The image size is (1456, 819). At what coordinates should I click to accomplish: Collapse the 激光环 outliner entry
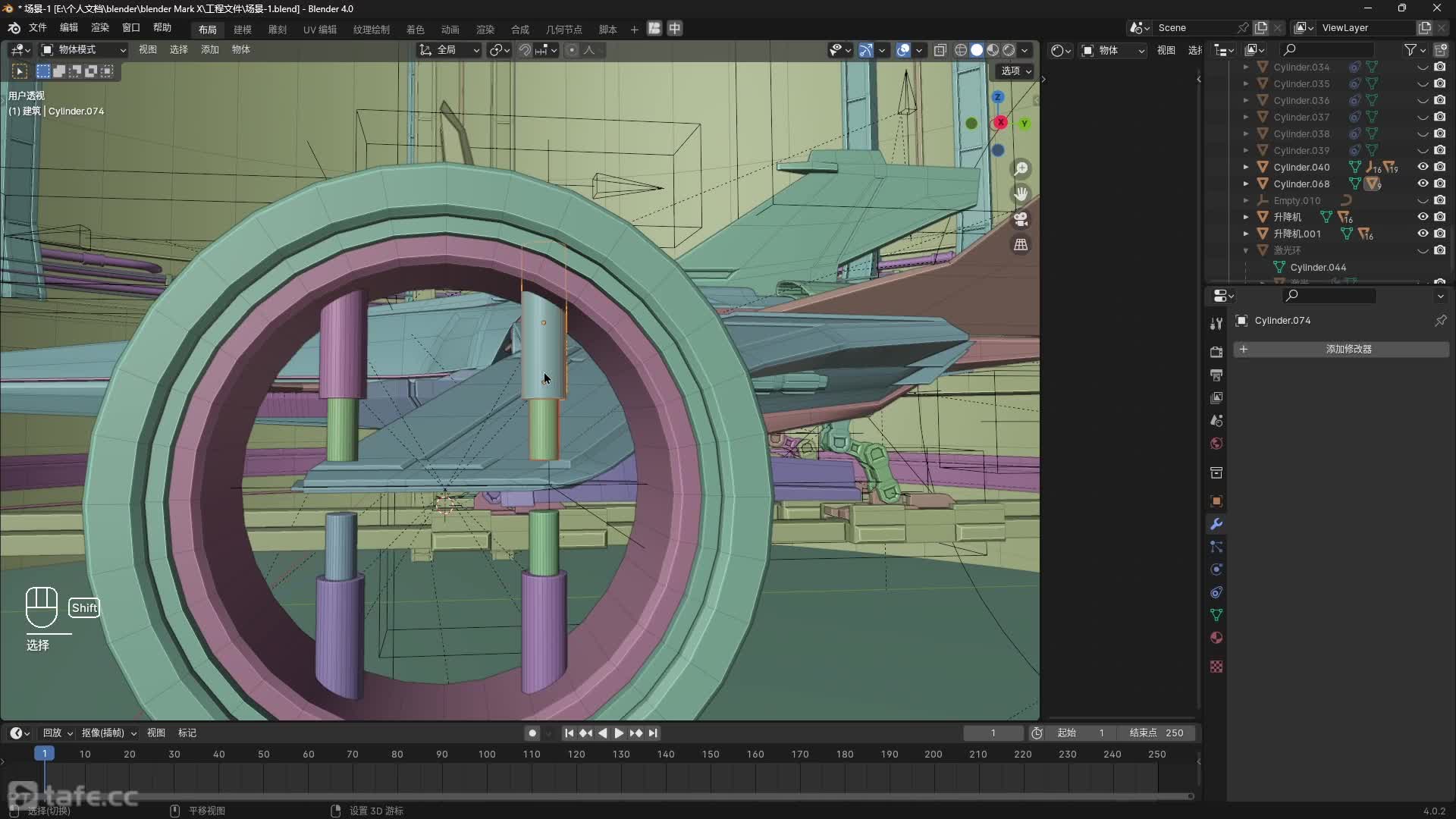coord(1245,250)
